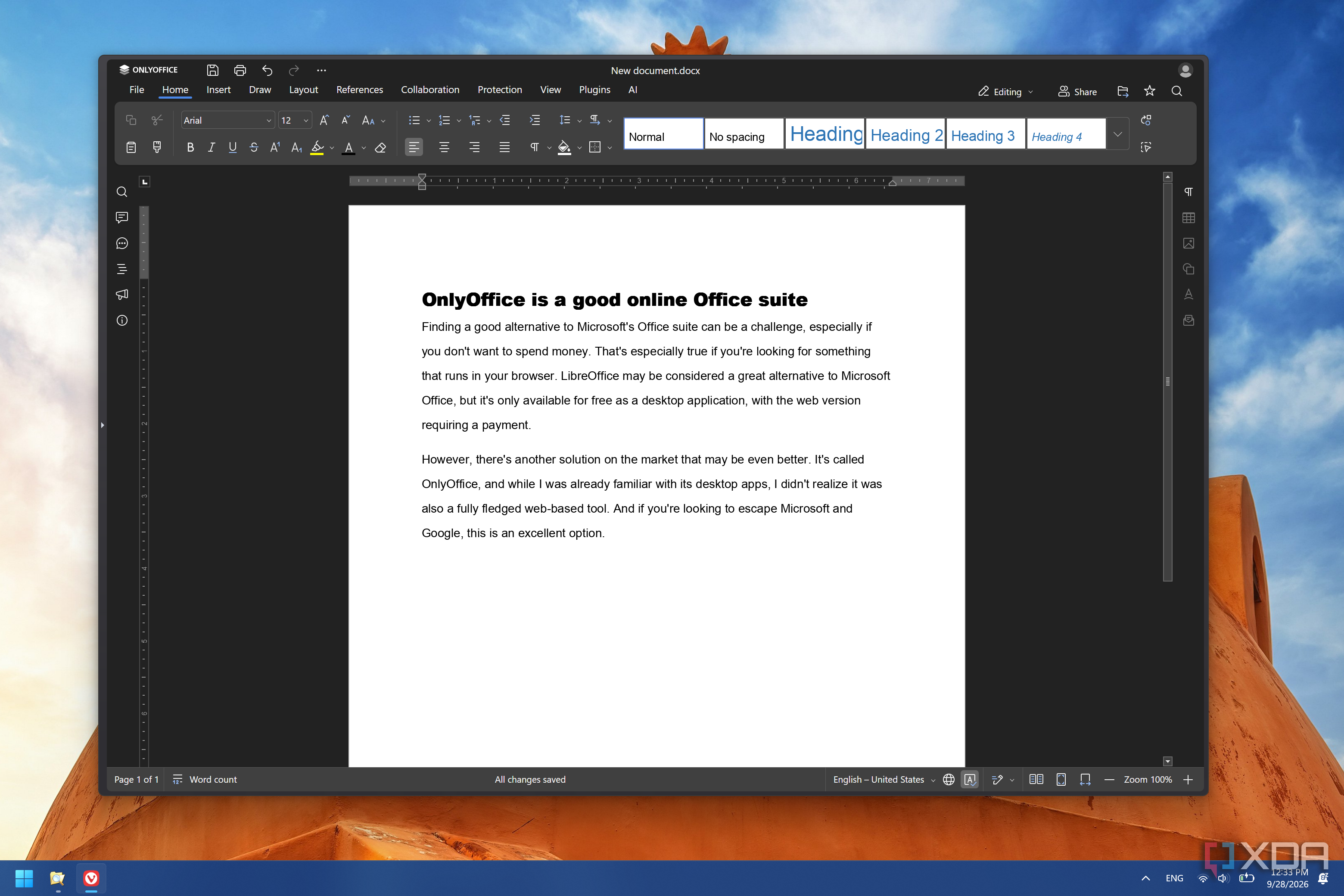
Task: Switch to the Insert tab
Action: [x=218, y=90]
